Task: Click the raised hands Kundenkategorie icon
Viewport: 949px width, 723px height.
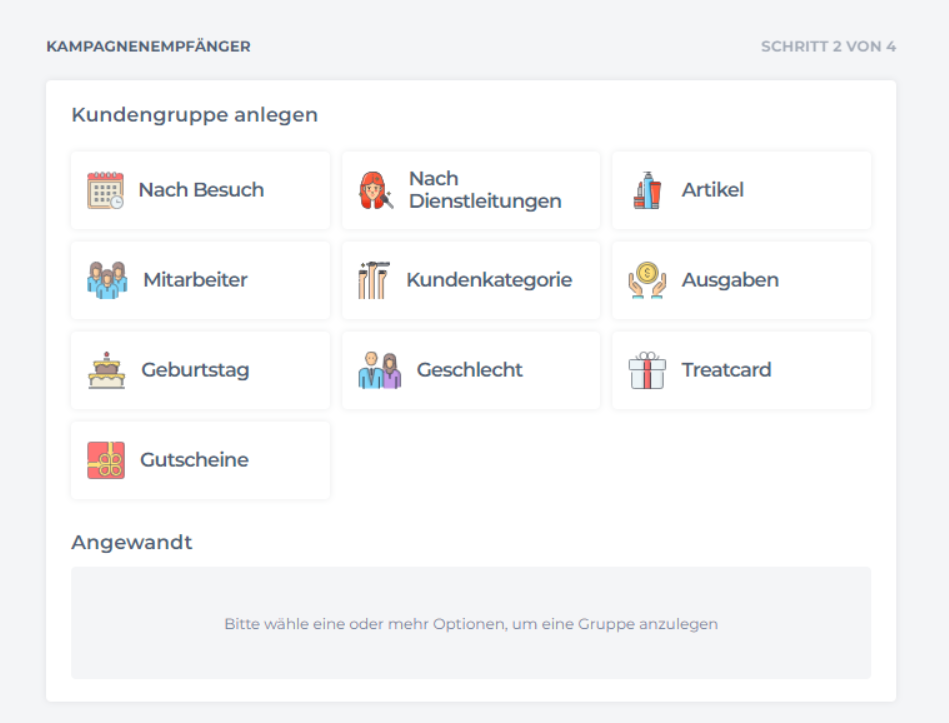Action: [374, 280]
